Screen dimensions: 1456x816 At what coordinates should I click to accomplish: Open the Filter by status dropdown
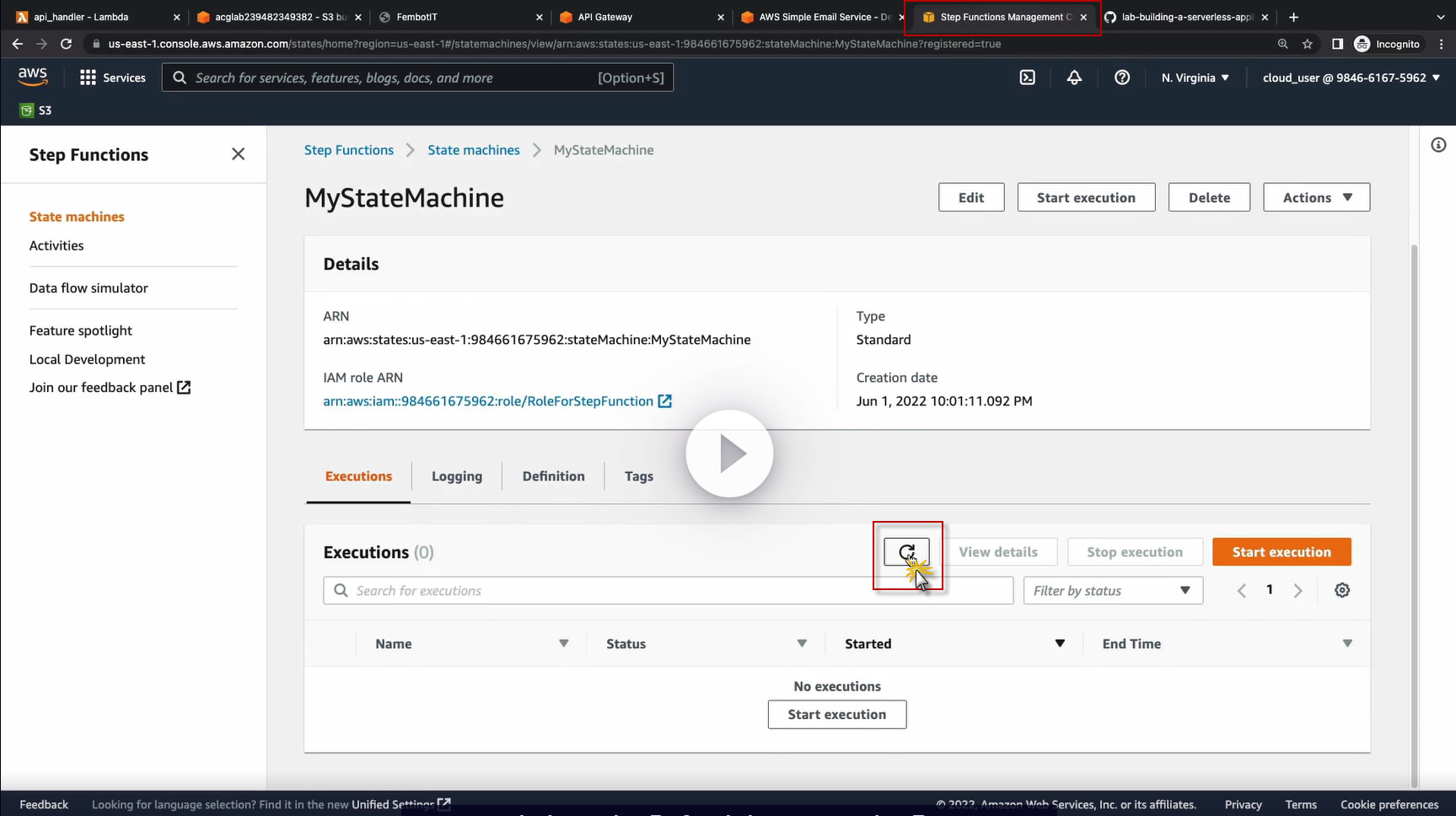point(1112,591)
